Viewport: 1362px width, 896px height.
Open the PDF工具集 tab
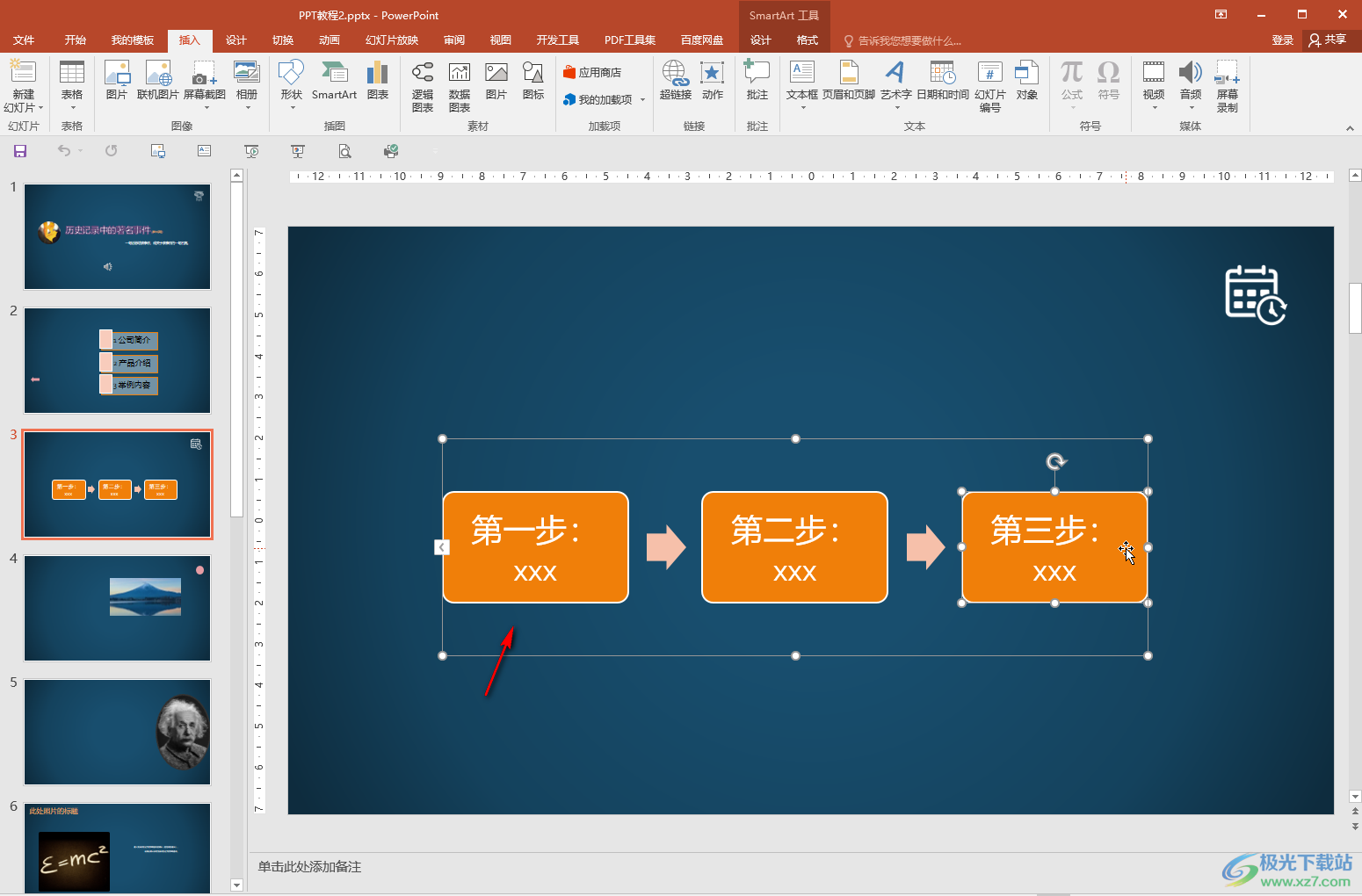tap(630, 40)
